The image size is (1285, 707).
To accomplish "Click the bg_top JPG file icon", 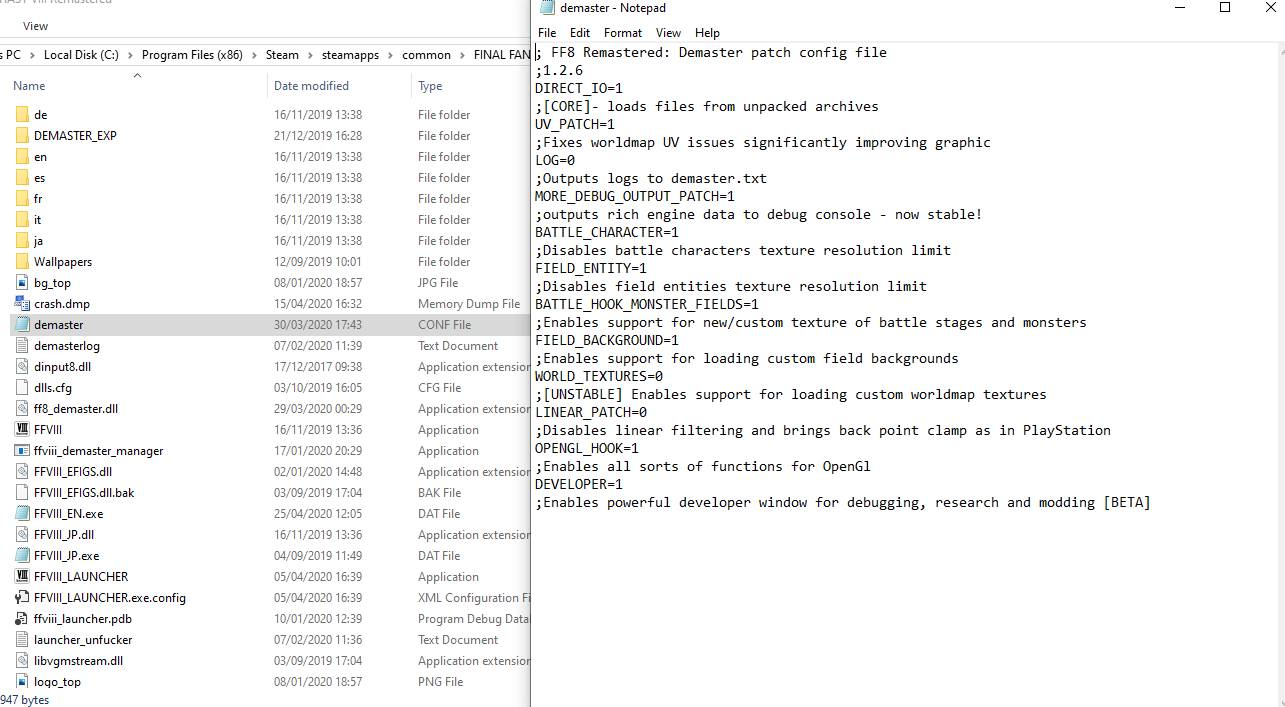I will coord(22,282).
